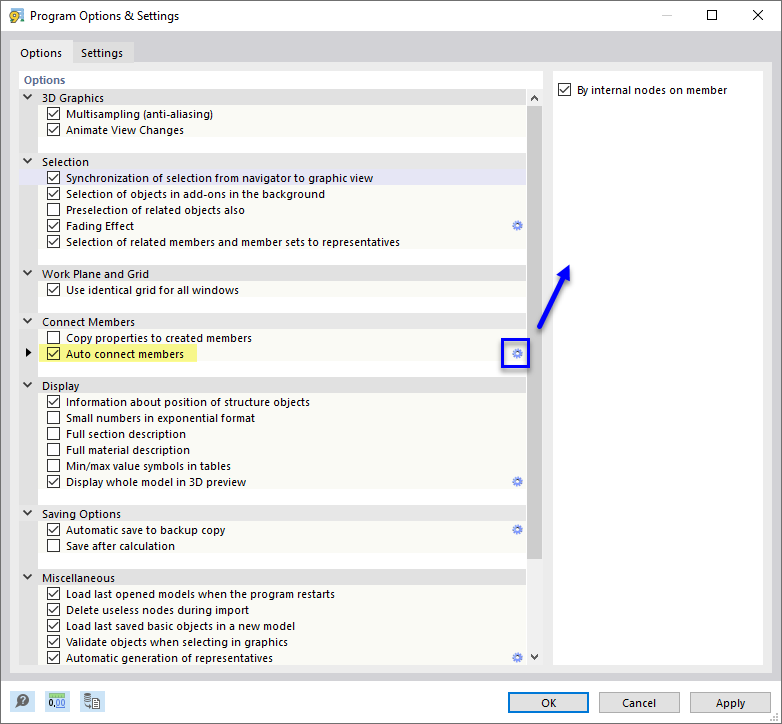782x724 pixels.
Task: Collapse the Display section
Action: (28, 385)
